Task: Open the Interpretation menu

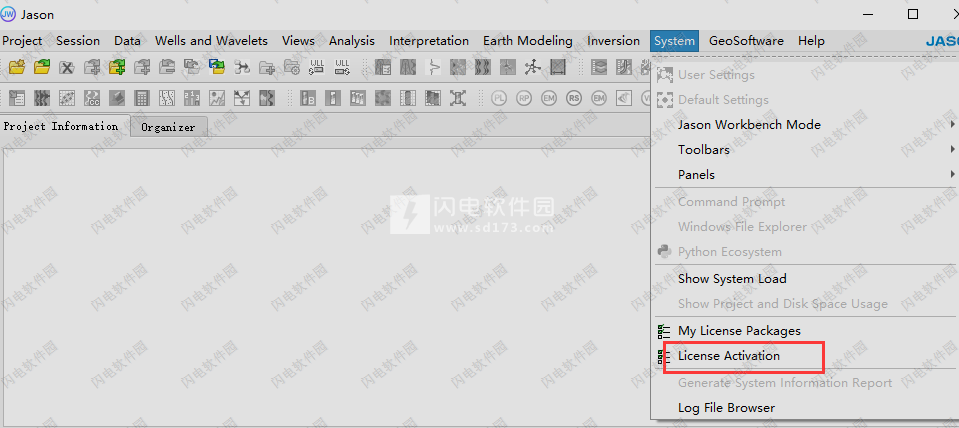Action: point(429,41)
